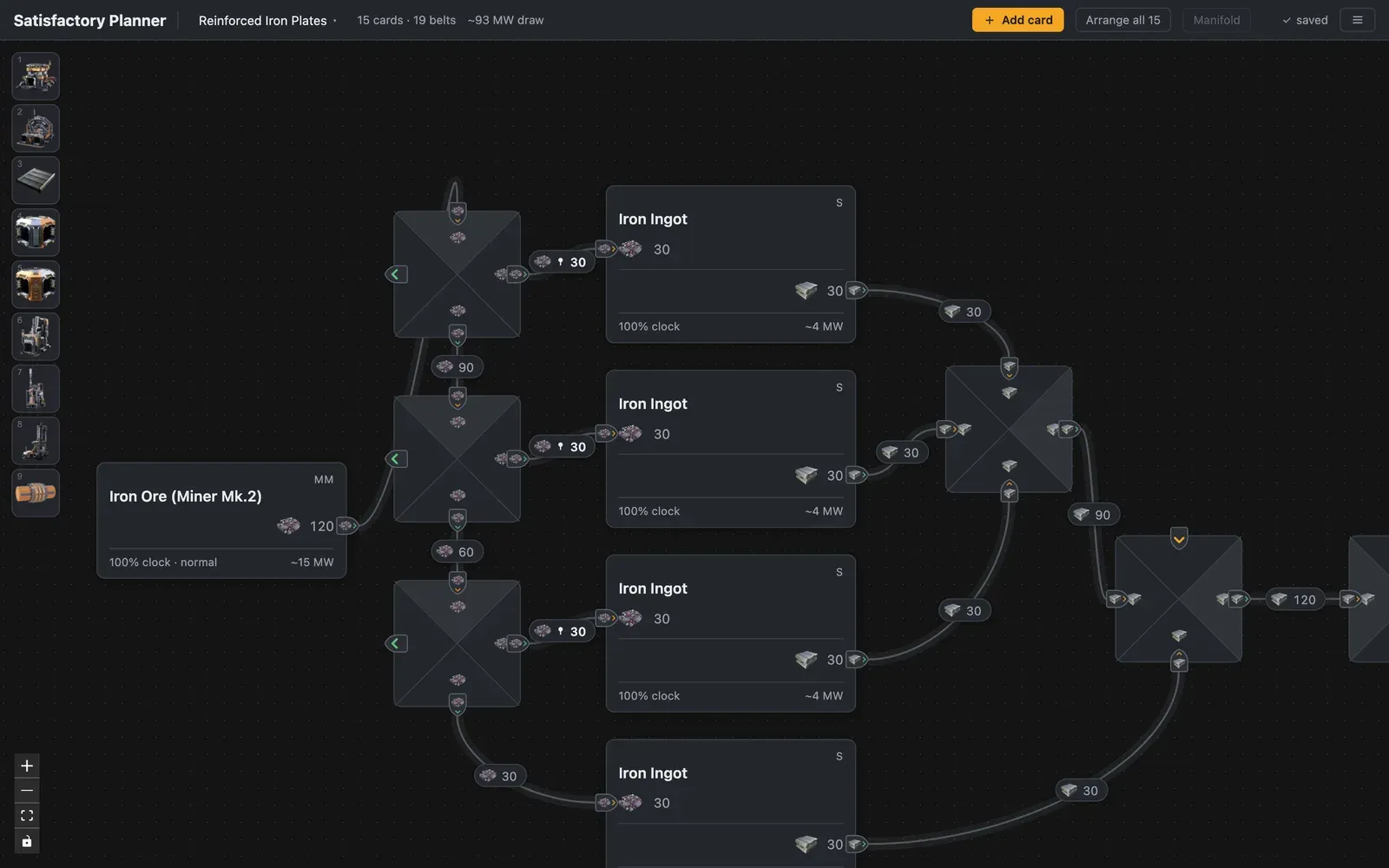
Task: Click the Iron Ore miner output port
Action: pos(346,525)
